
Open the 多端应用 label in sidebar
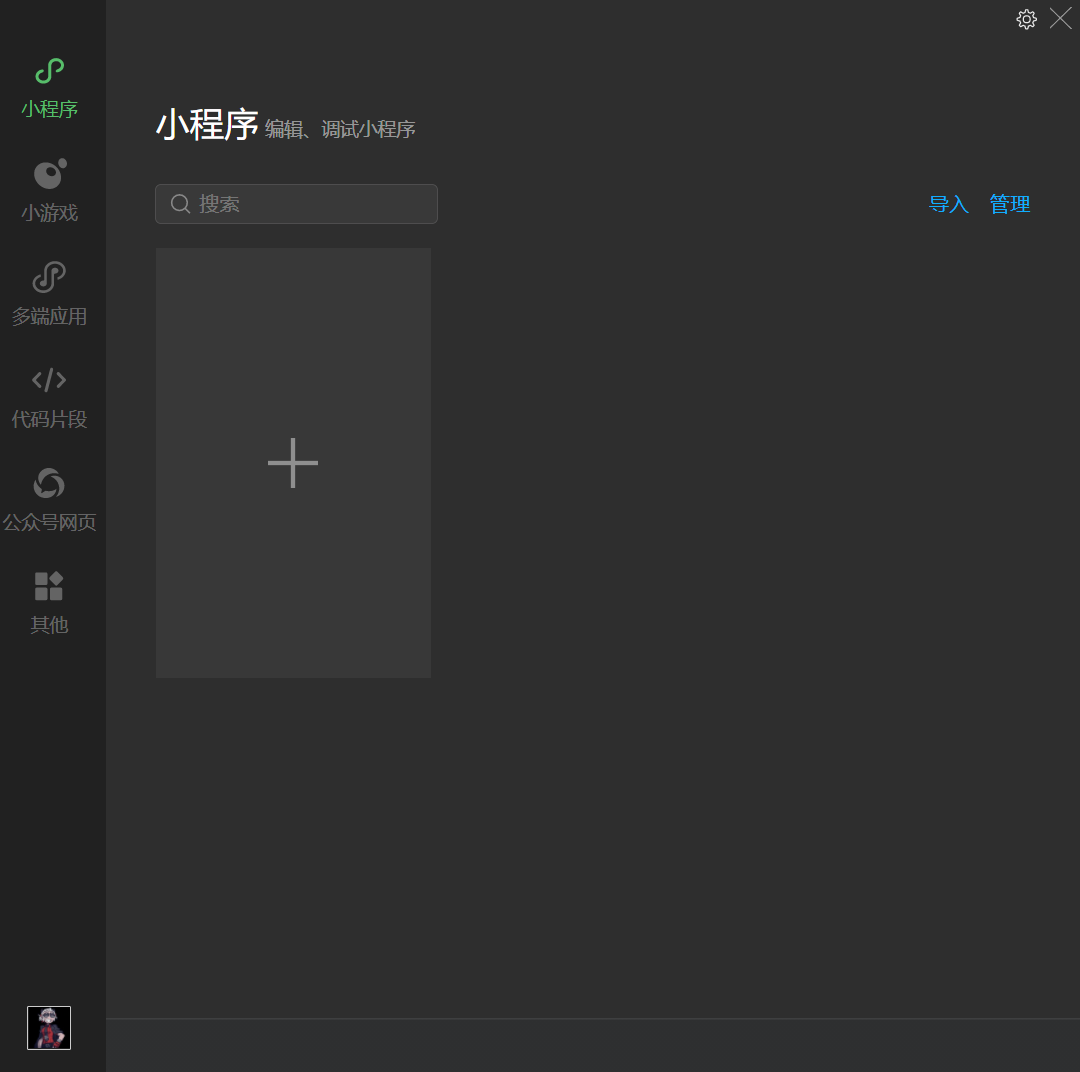pos(49,317)
